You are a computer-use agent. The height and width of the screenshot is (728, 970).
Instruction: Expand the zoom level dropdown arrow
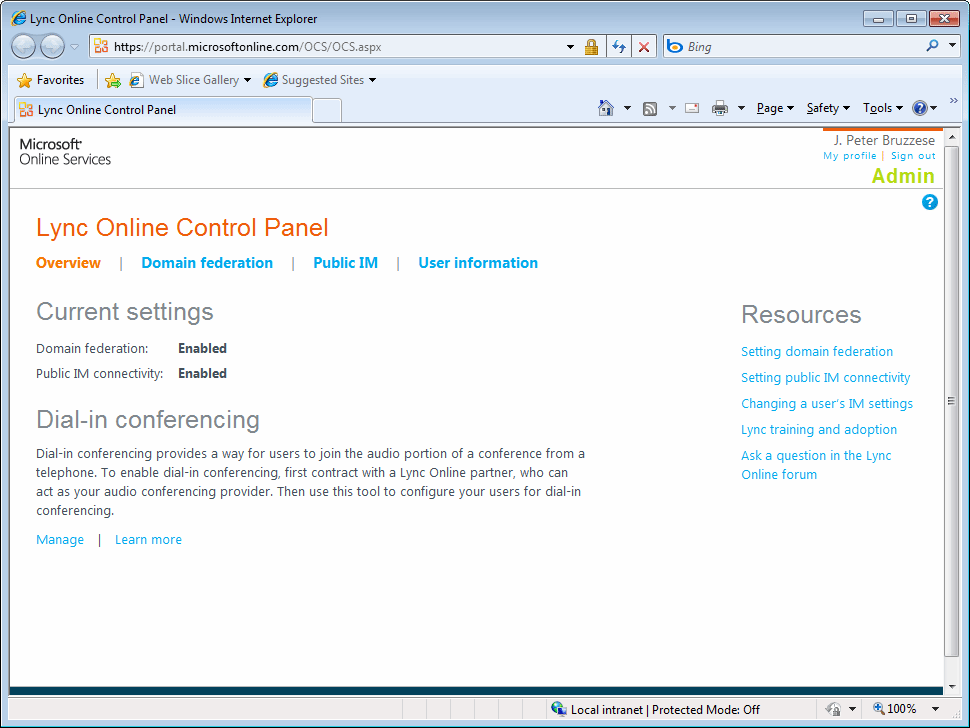pyautogui.click(x=935, y=709)
